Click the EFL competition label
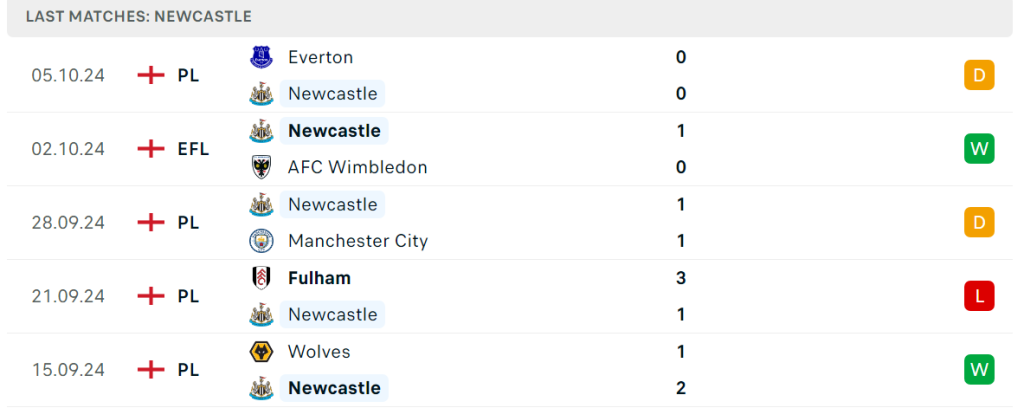 click(193, 149)
